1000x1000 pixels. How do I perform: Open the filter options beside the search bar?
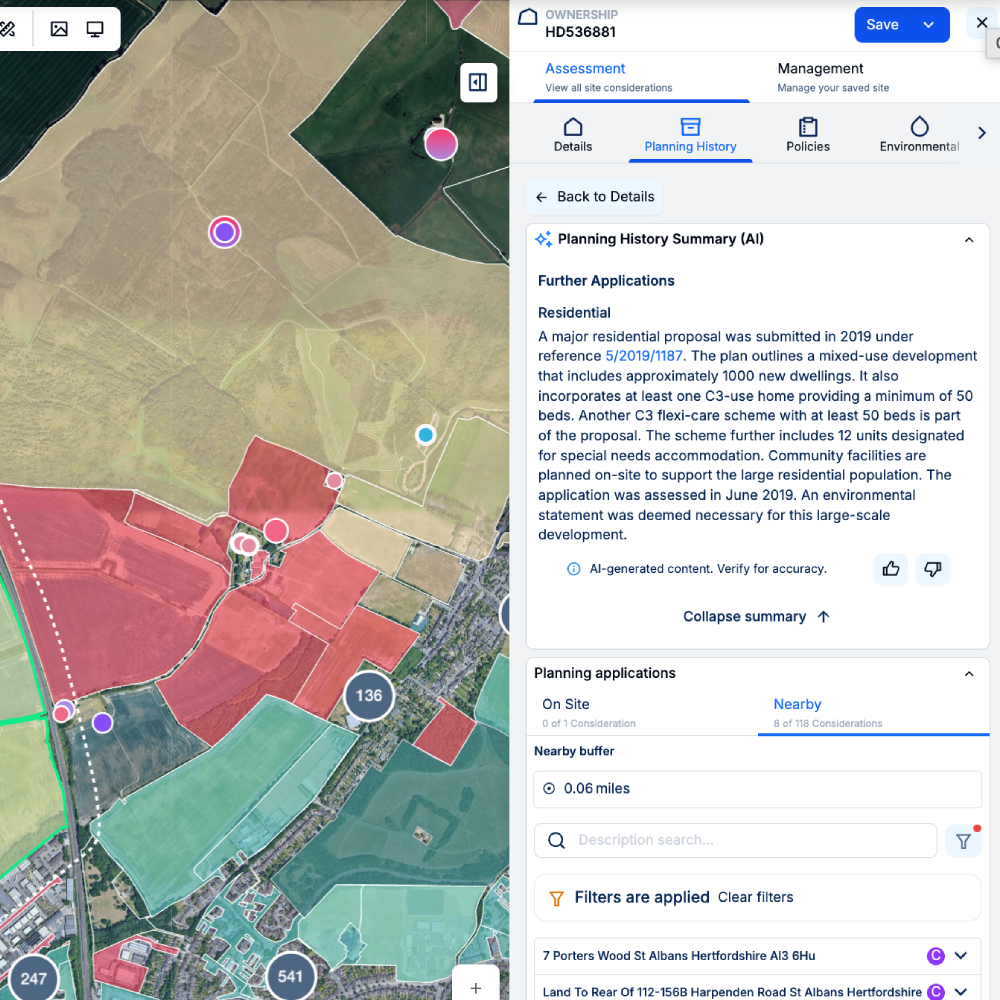pos(962,840)
